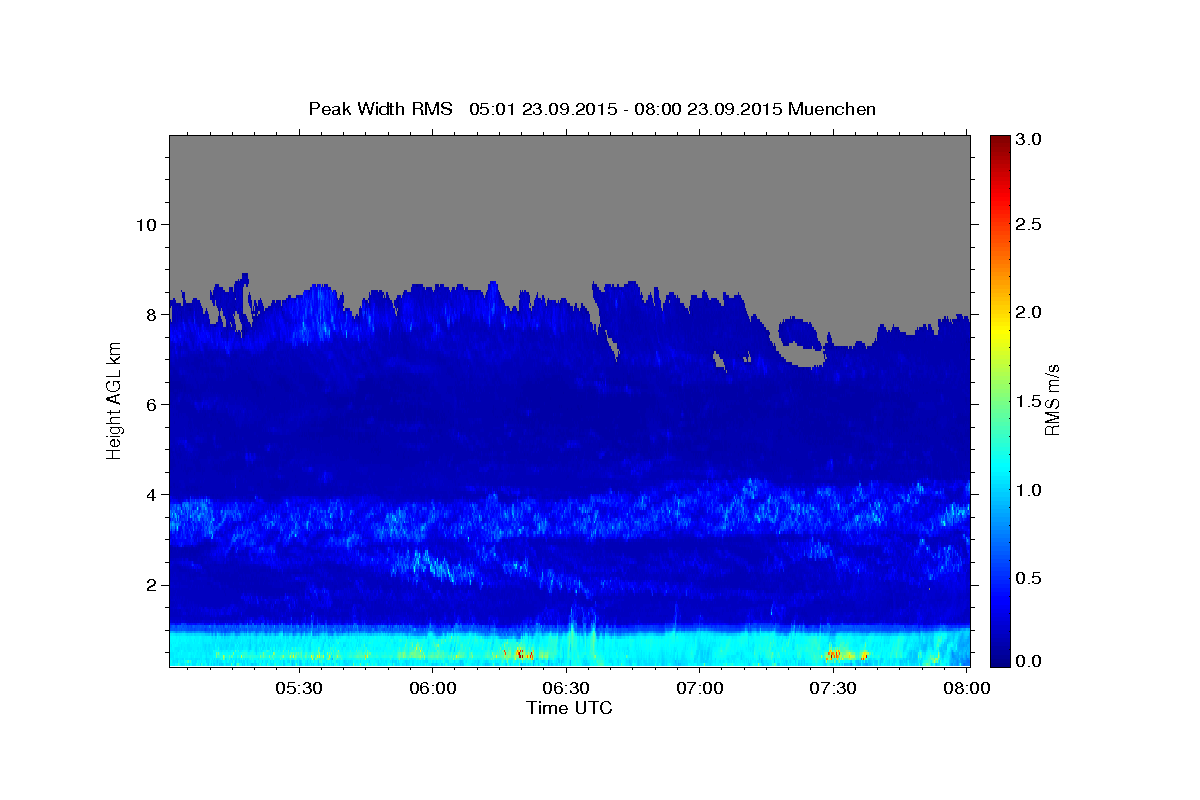The image size is (1200, 800).
Task: Click the 07:00 time tick label
Action: (x=700, y=688)
